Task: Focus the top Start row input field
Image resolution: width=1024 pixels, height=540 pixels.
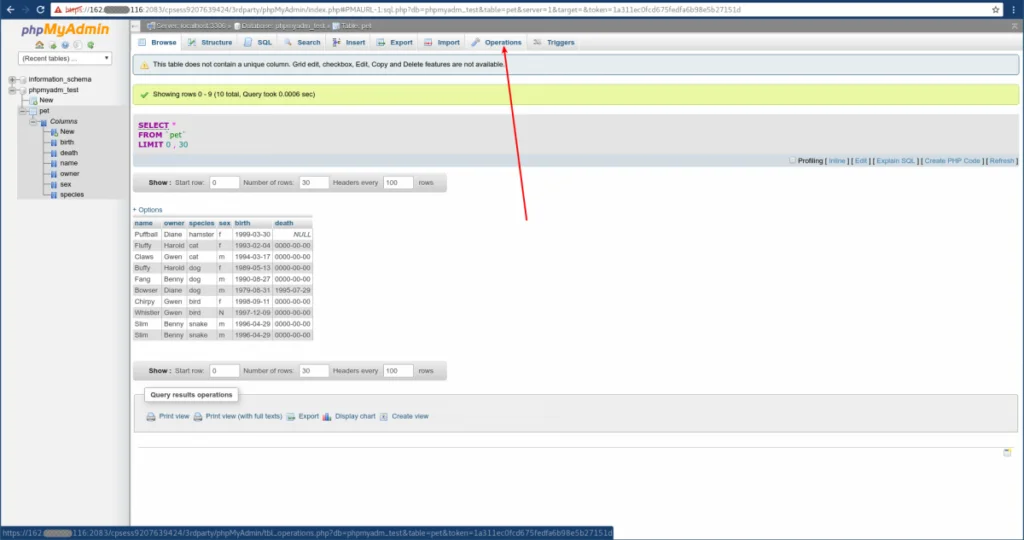Action: (224, 183)
